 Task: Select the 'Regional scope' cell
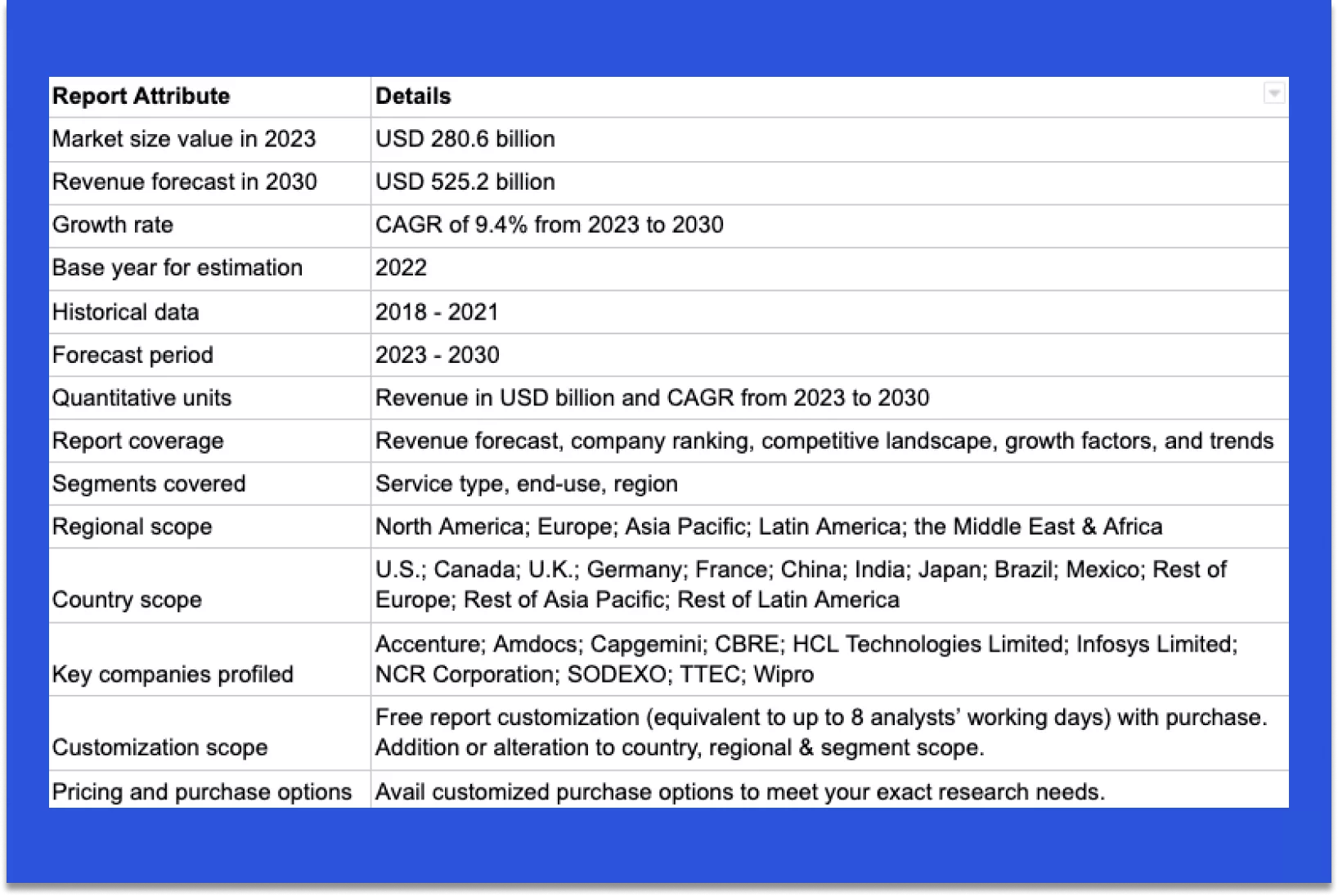coord(209,526)
